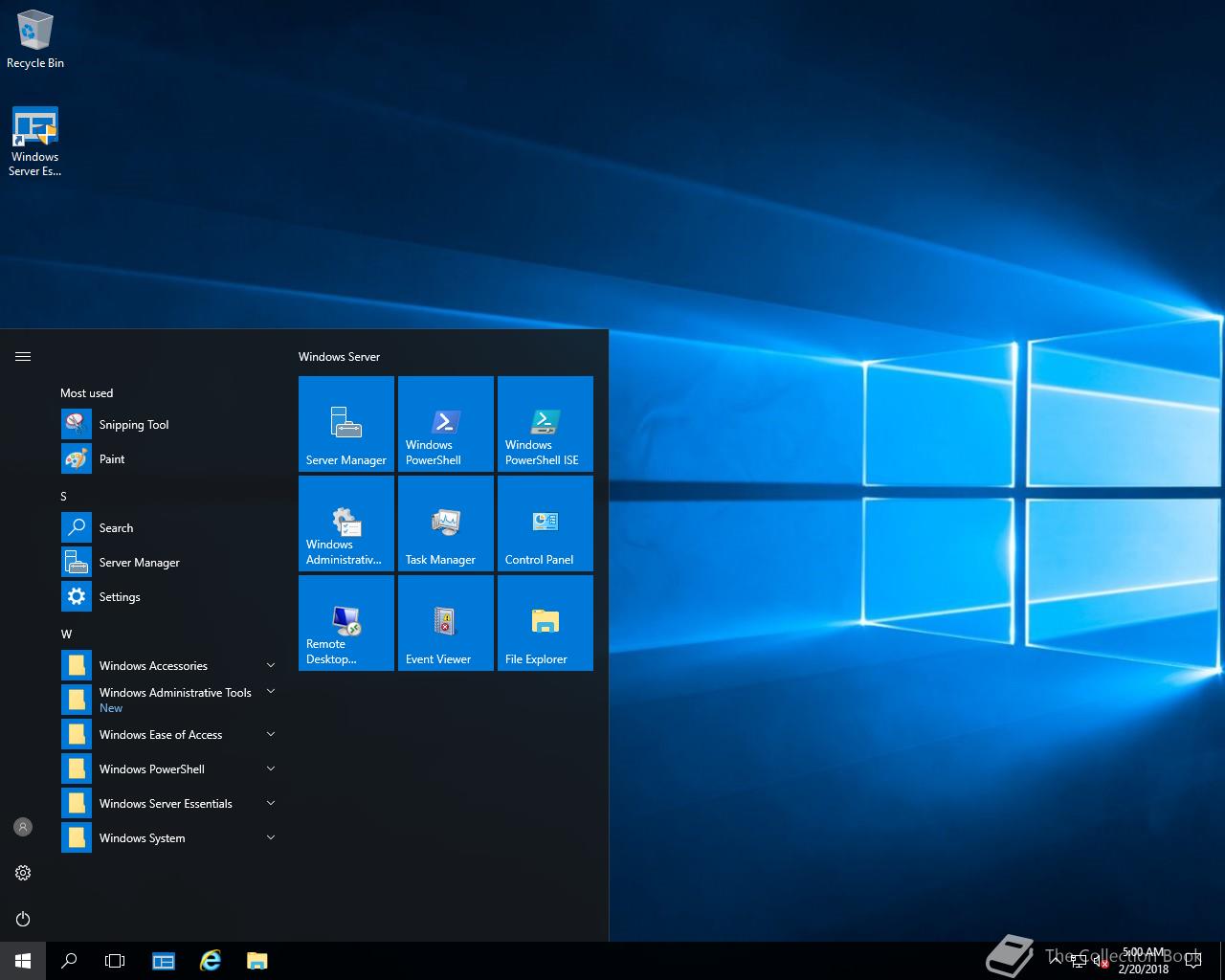Click Show desktop sliver at taskbar end
The width and height of the screenshot is (1225, 980).
tap(1222, 961)
